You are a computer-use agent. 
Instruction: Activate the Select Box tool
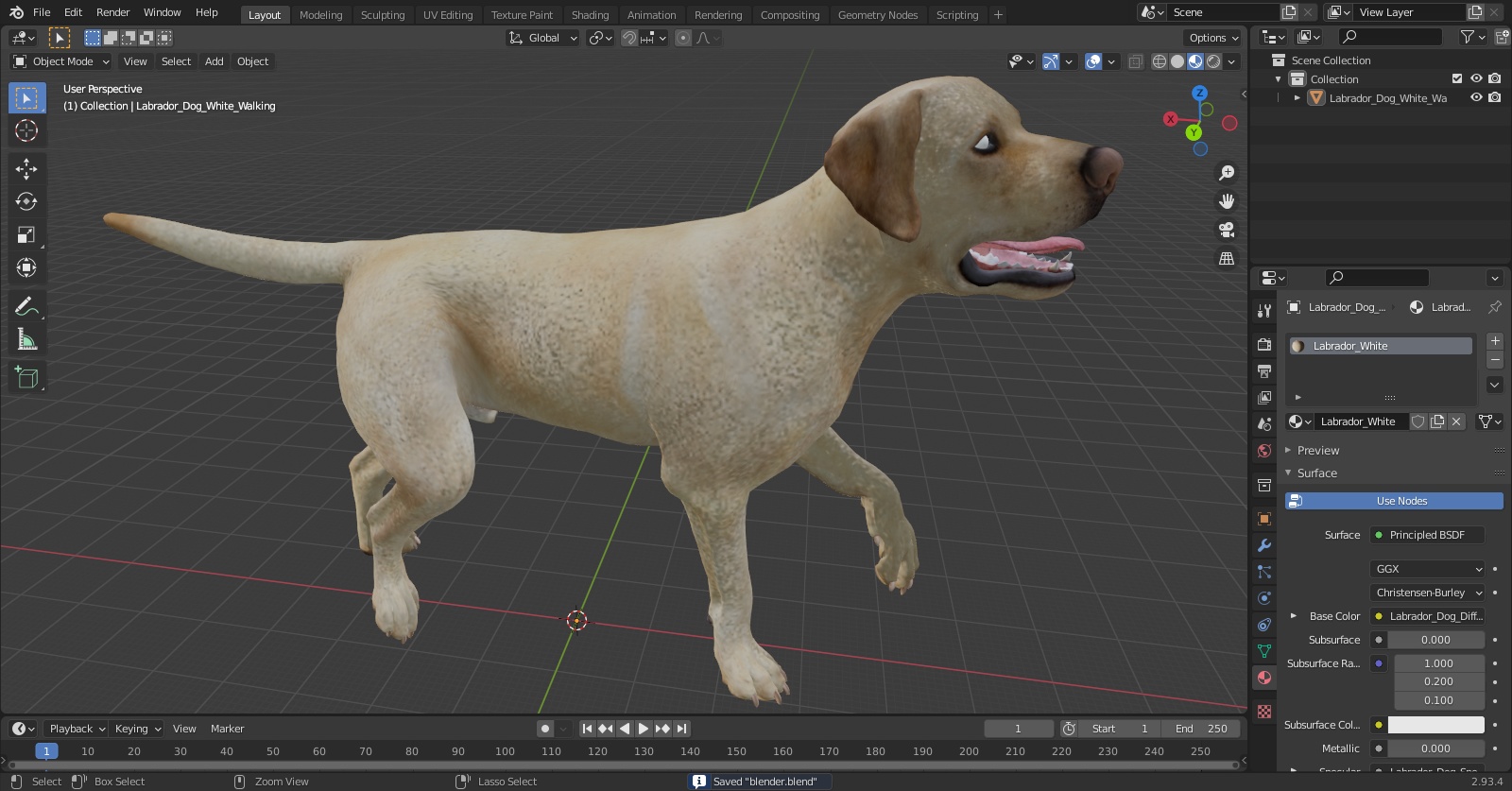26,98
